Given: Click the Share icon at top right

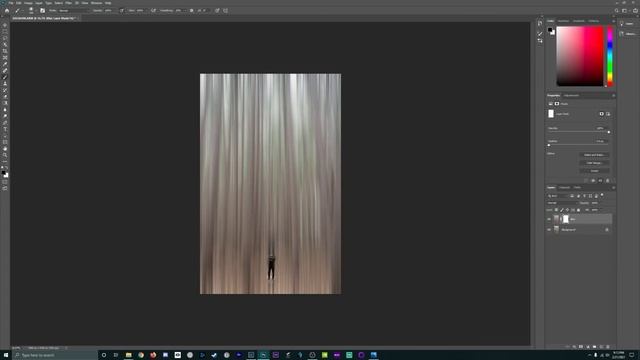Looking at the screenshot, I should coord(635,11).
